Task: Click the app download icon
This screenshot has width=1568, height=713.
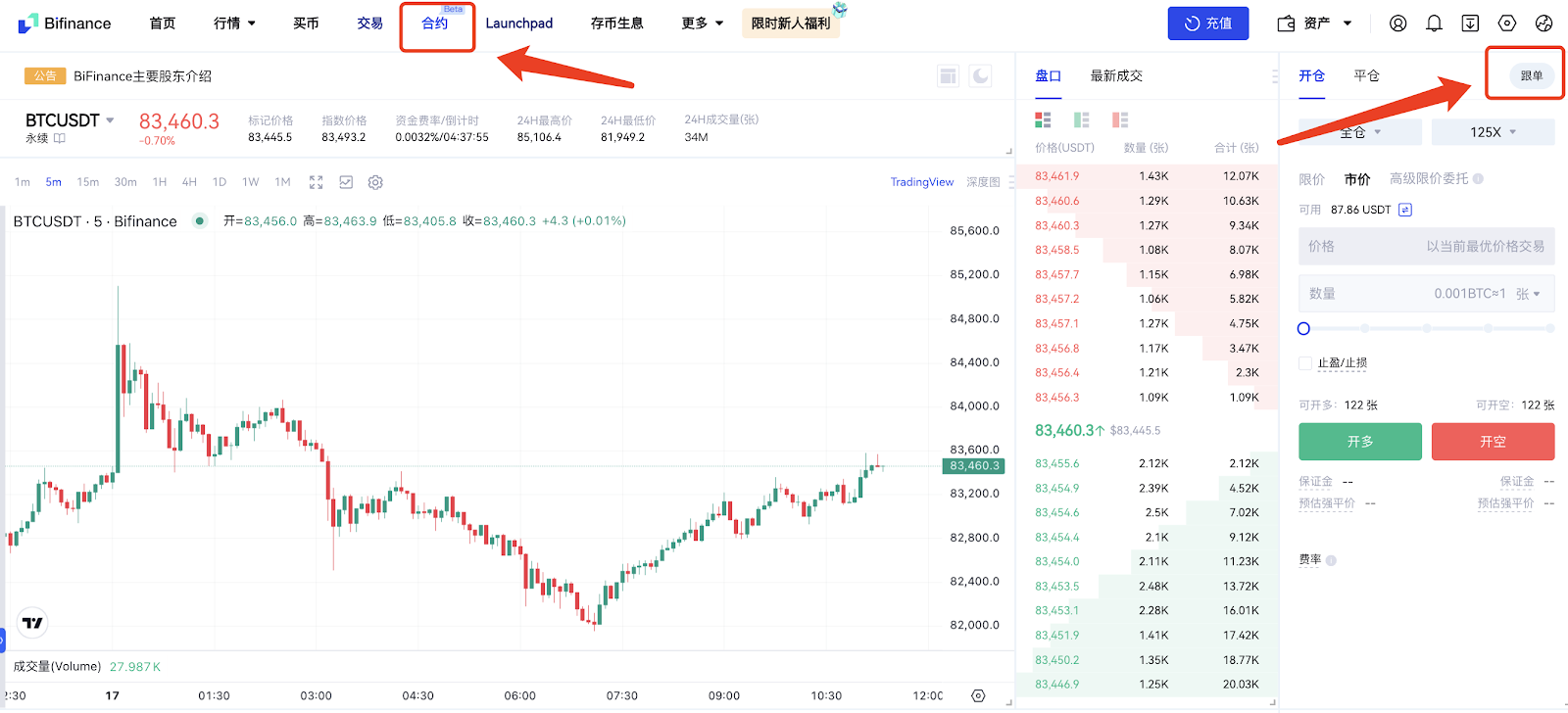Action: (1470, 24)
